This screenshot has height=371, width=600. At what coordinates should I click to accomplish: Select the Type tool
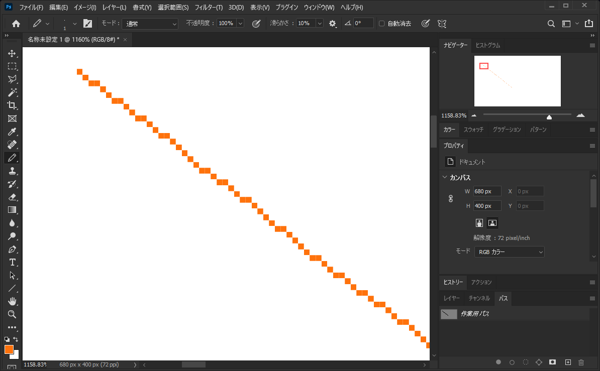(x=12, y=262)
